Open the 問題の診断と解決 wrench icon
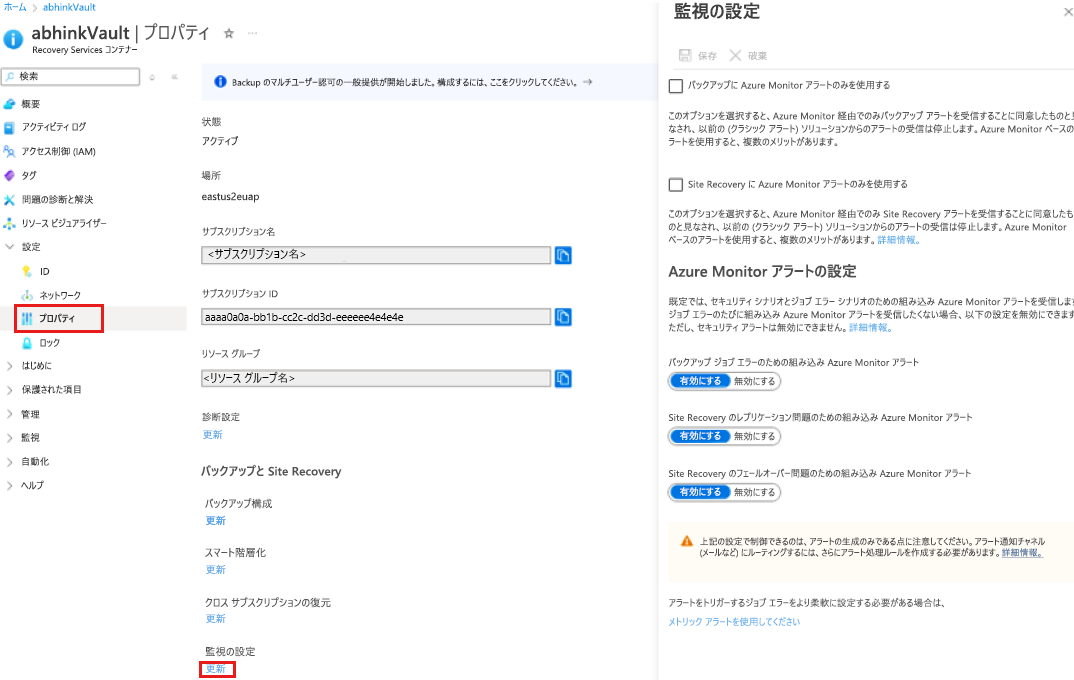1074x680 pixels. click(9, 199)
